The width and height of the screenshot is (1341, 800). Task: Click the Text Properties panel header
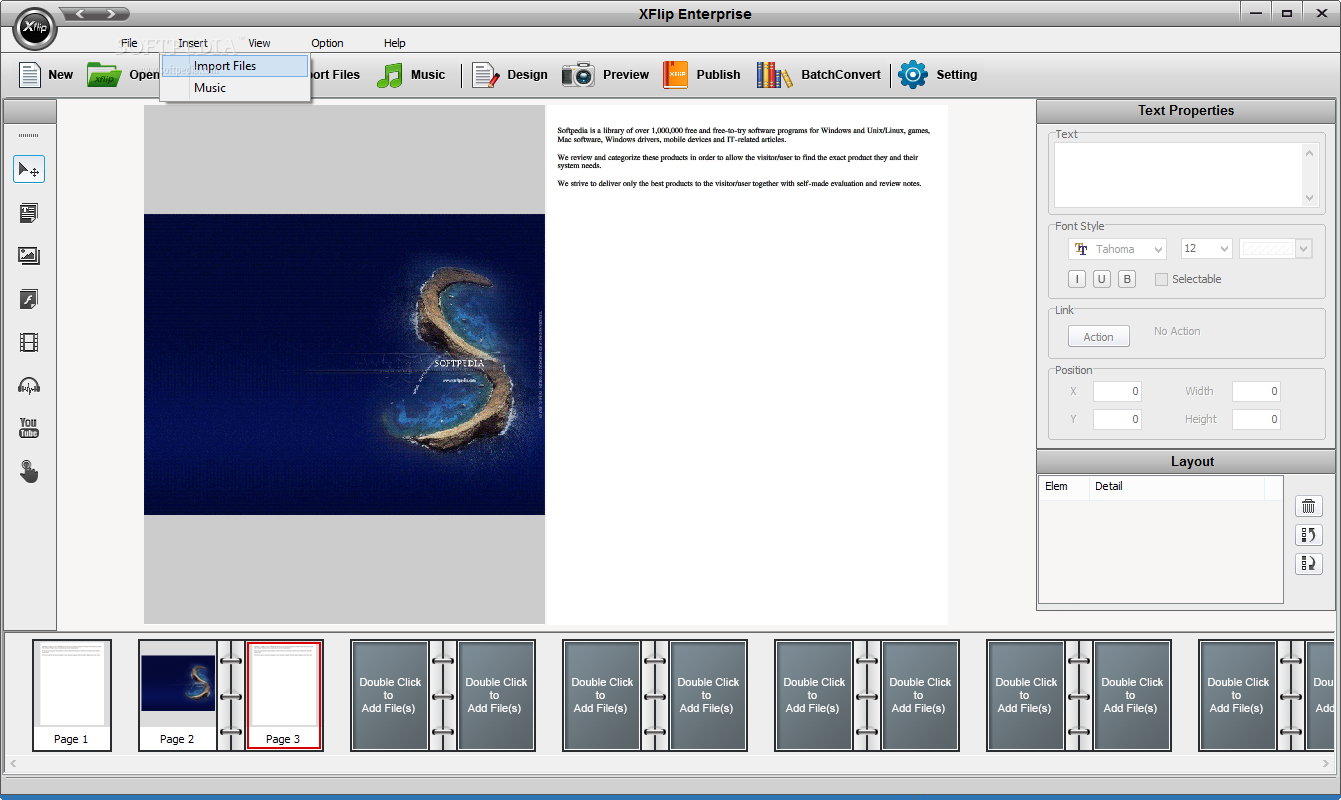[1186, 110]
